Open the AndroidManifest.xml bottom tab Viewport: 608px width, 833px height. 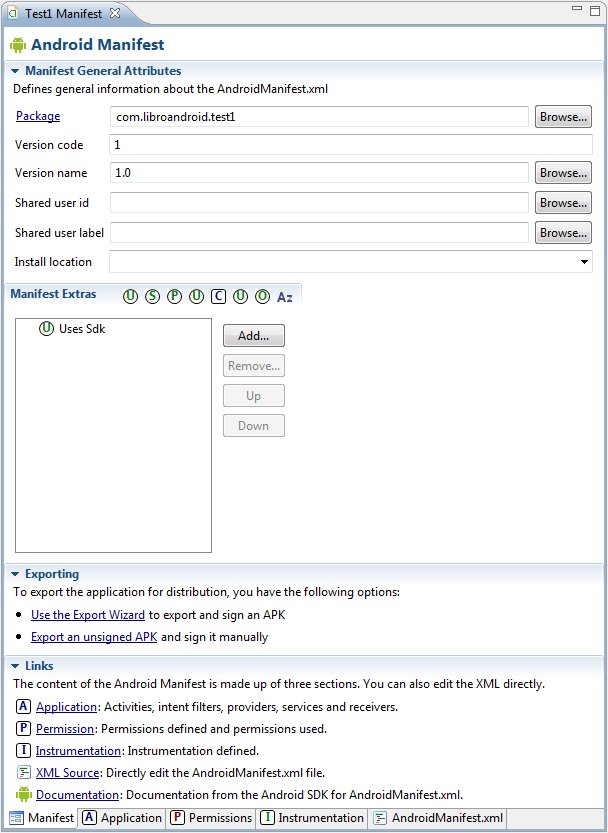point(438,818)
